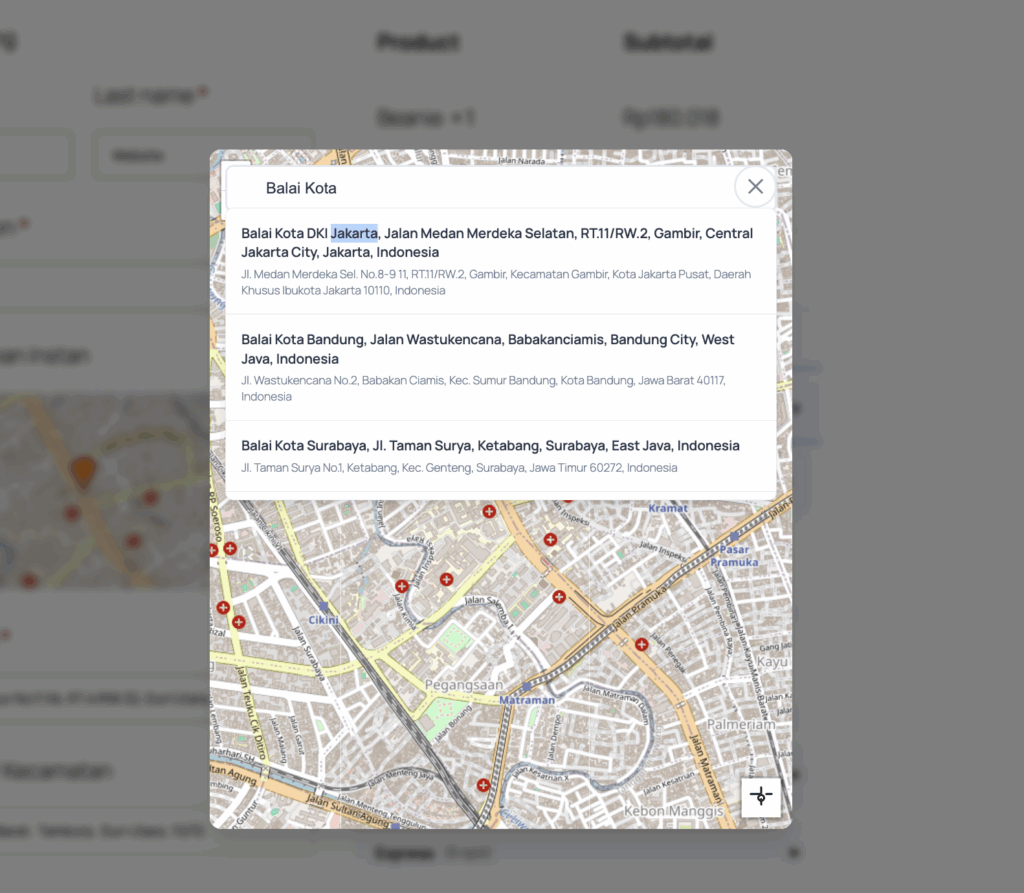Click the red marker near the Kramat label
Image resolution: width=1024 pixels, height=893 pixels.
click(550, 538)
